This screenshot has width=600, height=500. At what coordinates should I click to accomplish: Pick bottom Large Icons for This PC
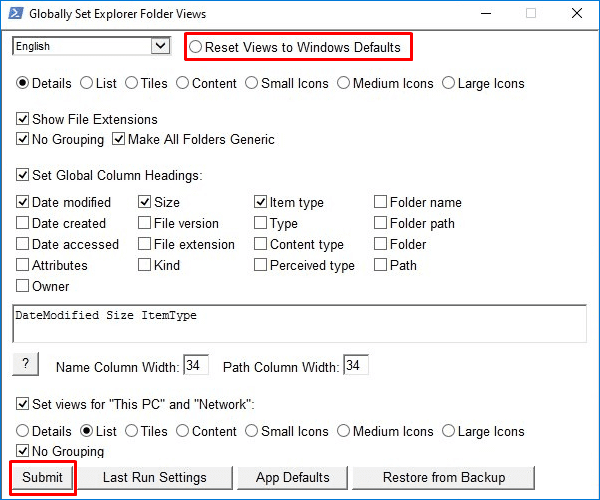tap(448, 431)
